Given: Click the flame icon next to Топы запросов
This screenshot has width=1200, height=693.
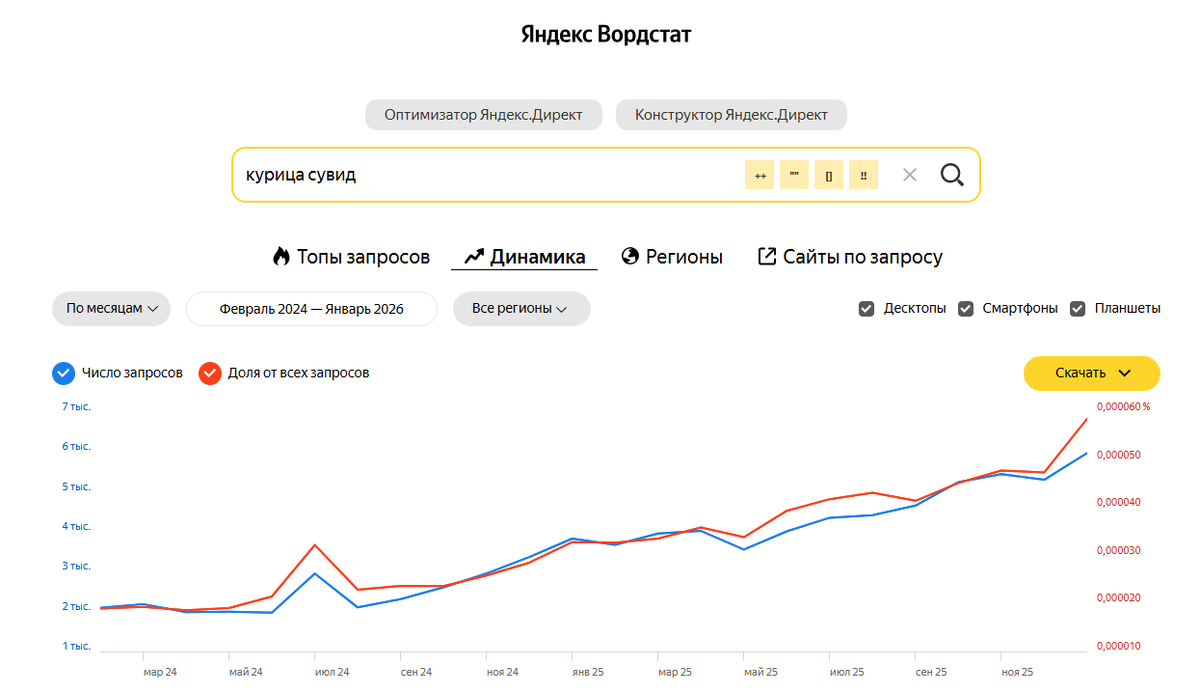Looking at the screenshot, I should point(282,256).
